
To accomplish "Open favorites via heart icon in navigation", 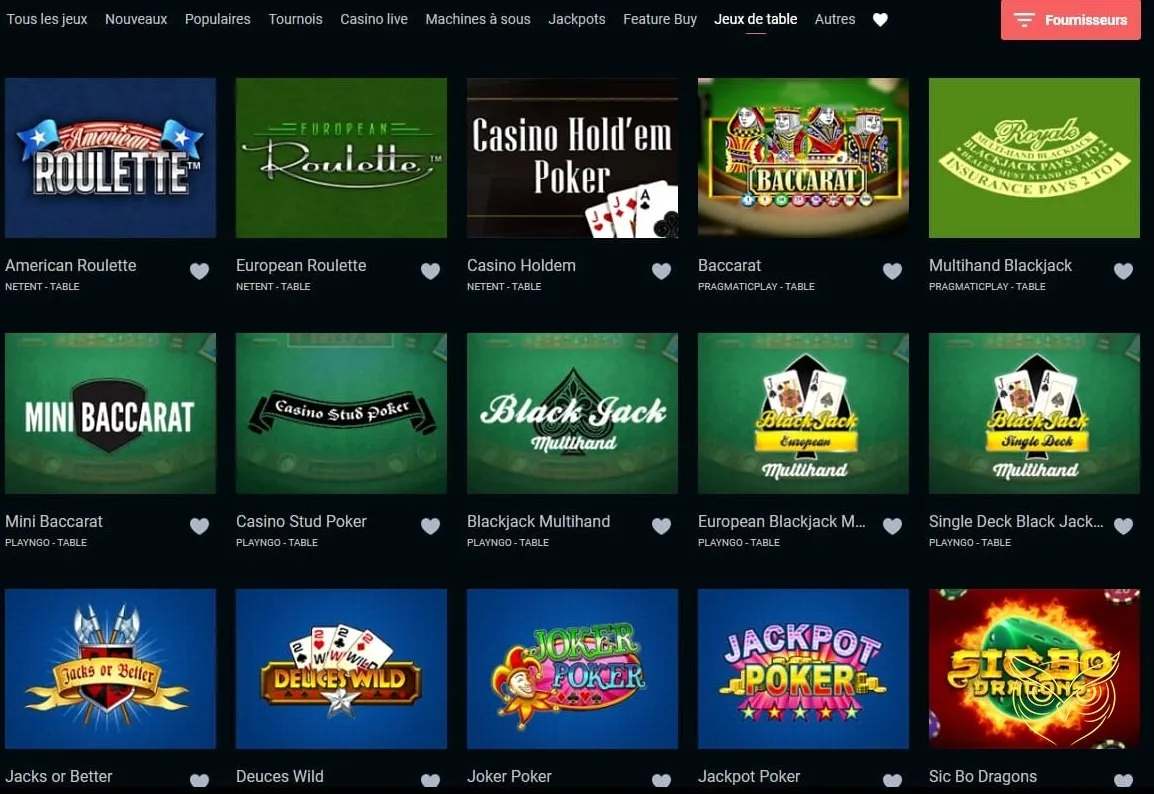I will (880, 20).
